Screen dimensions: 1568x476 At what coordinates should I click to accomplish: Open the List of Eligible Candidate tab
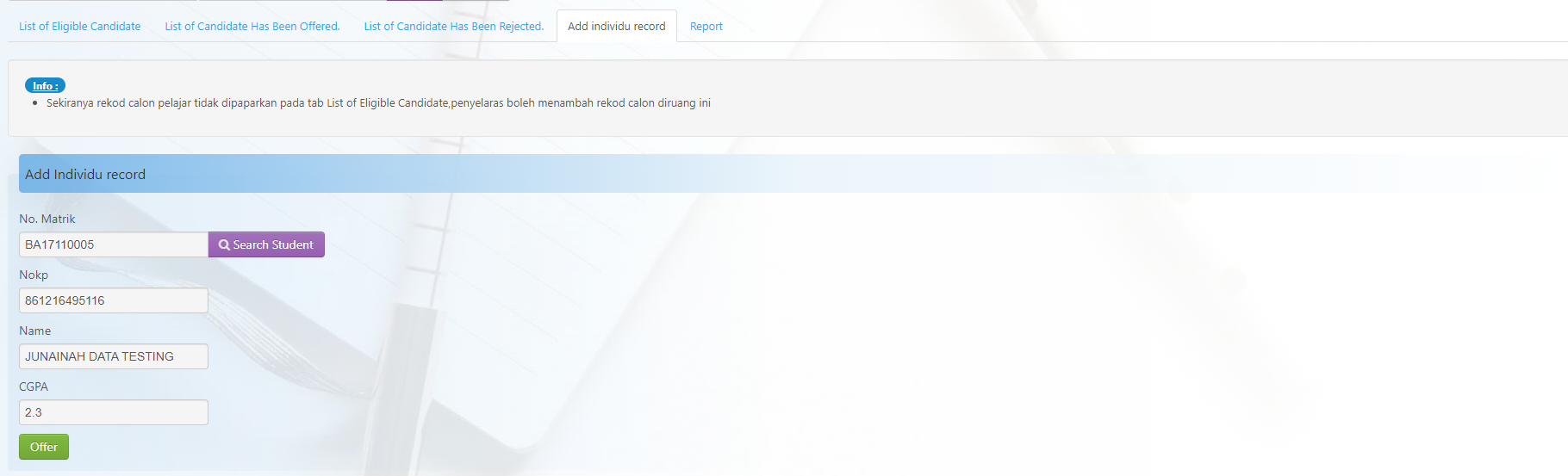pos(80,27)
